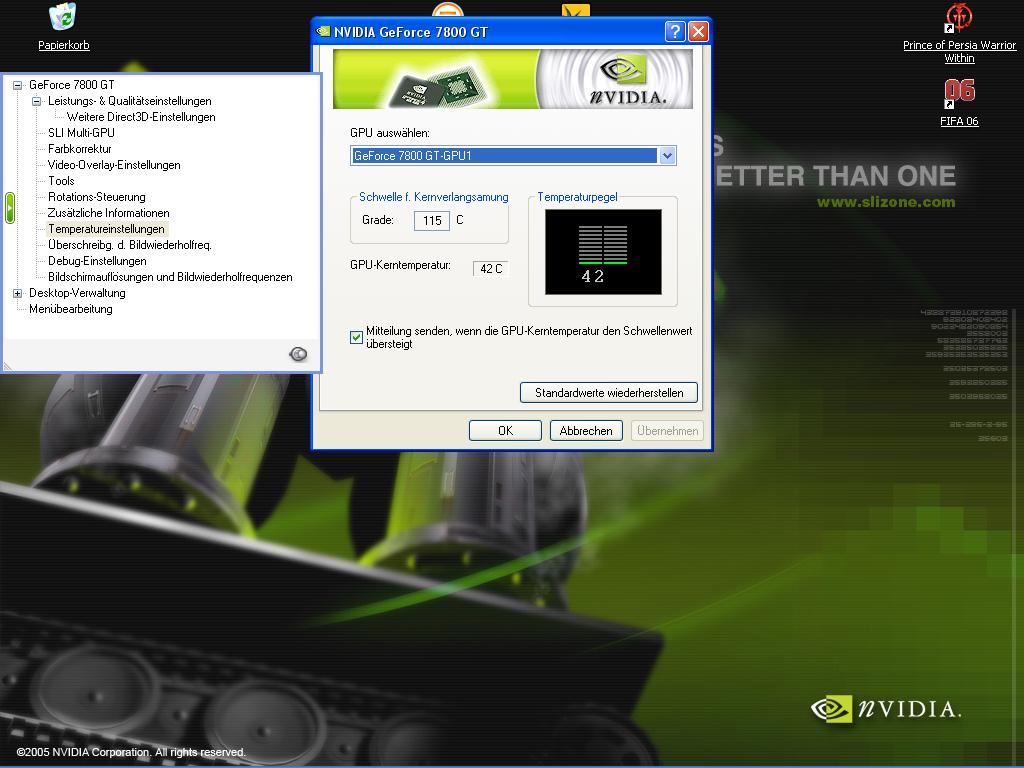Collapse Leistungs- & Qualitätseinstellungen node
1024x768 pixels.
click(37, 101)
